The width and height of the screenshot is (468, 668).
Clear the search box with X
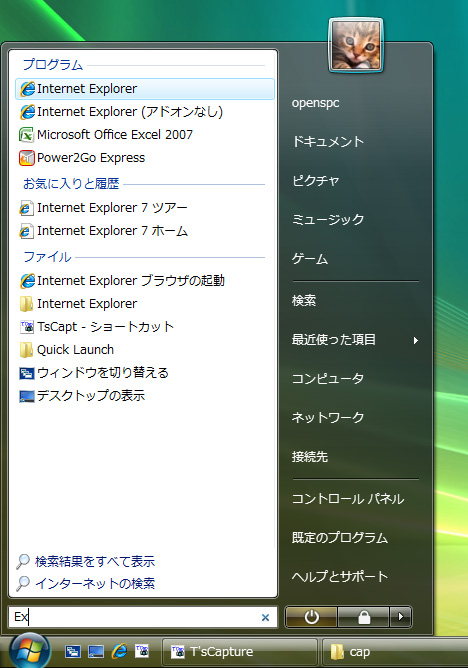(265, 617)
